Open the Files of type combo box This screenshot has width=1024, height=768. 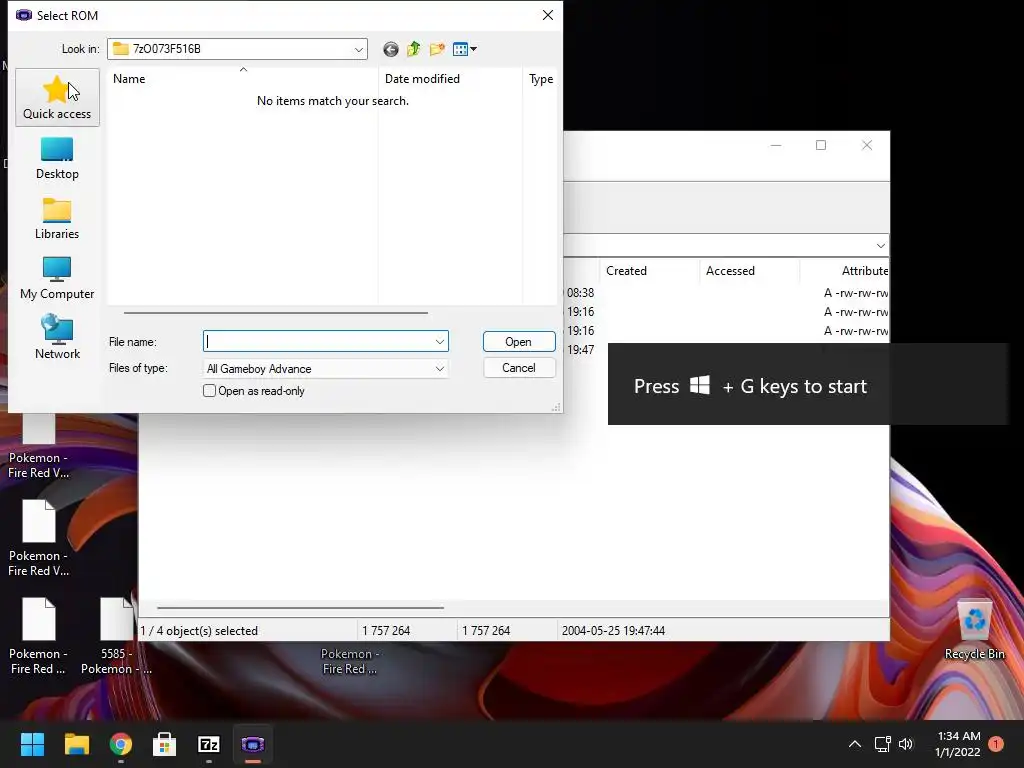(326, 369)
